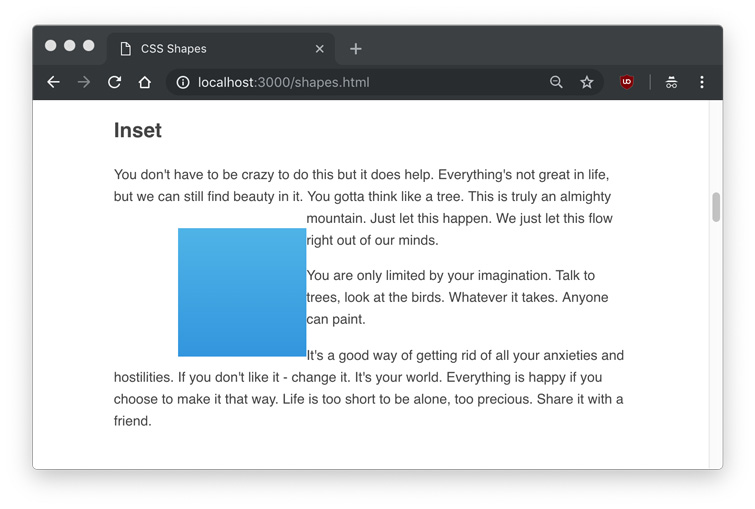Open the uBlock Origin extension
755x509 pixels.
(x=627, y=82)
